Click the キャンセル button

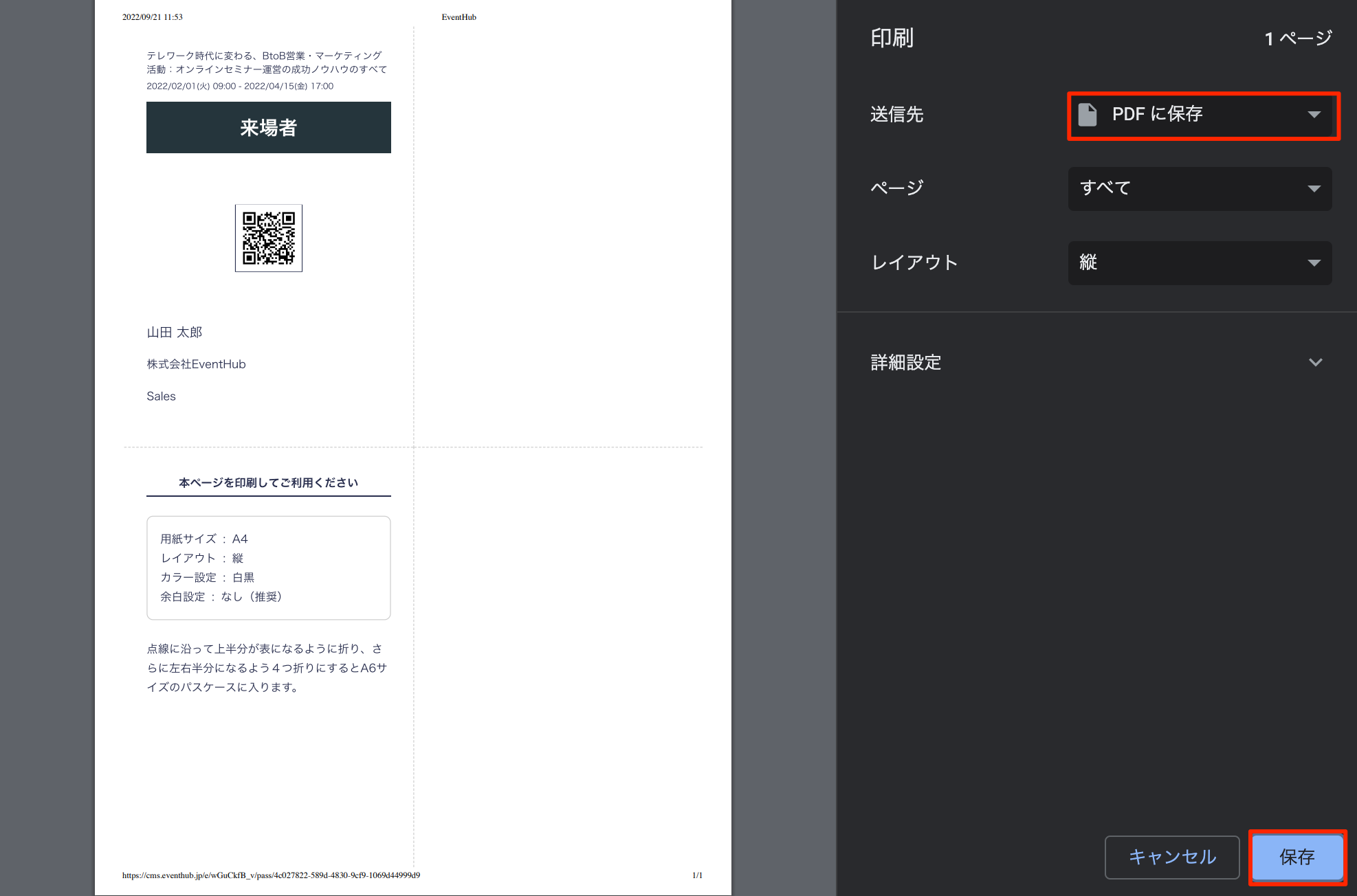point(1171,857)
